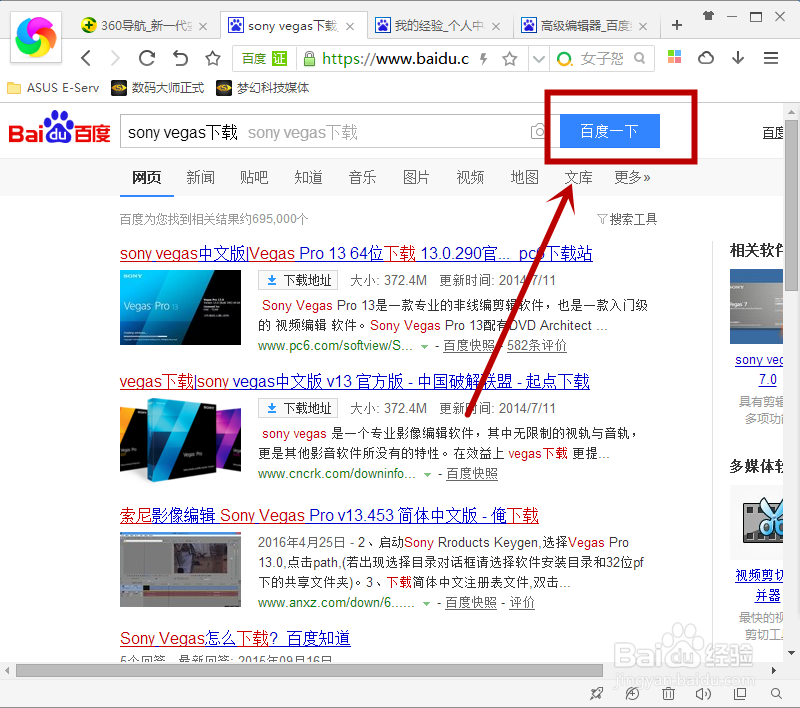
Task: Select the 地图 search category
Action: point(524,177)
